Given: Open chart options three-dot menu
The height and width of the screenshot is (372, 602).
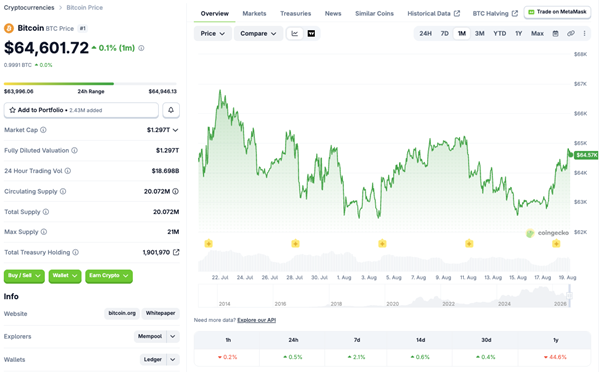Looking at the screenshot, I should click(x=584, y=34).
